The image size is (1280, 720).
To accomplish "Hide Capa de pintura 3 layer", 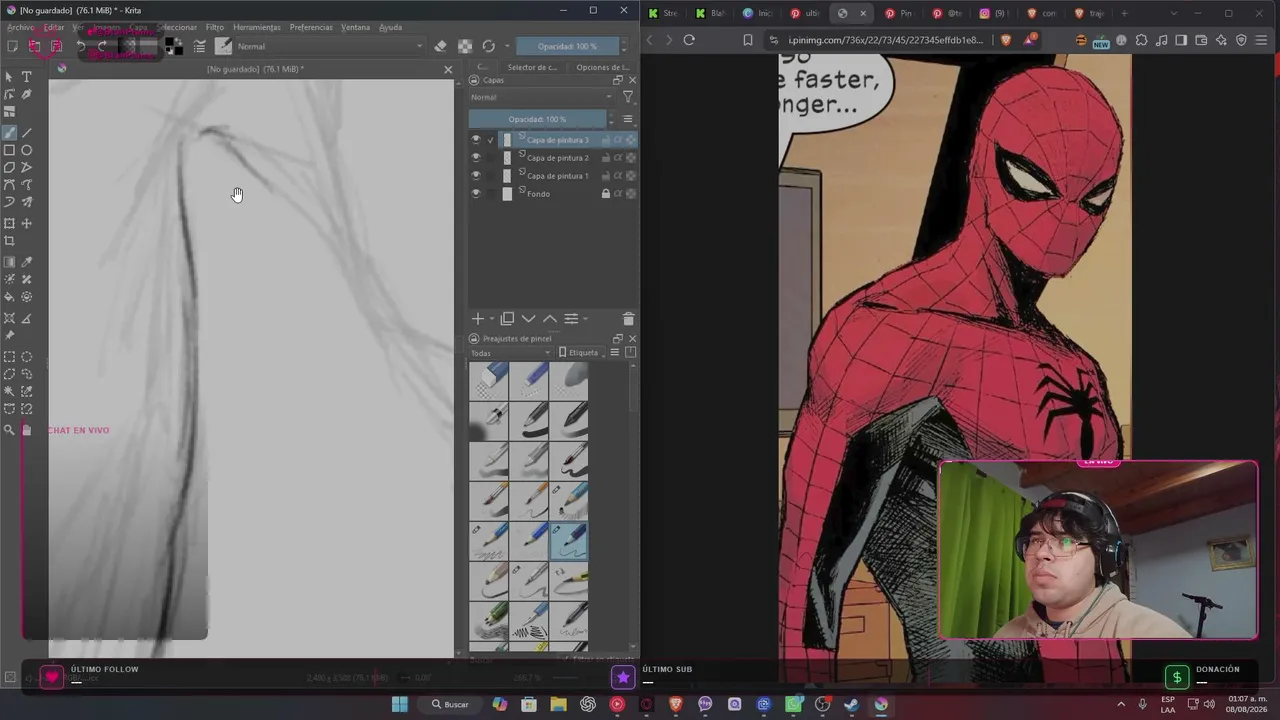I will click(x=476, y=140).
